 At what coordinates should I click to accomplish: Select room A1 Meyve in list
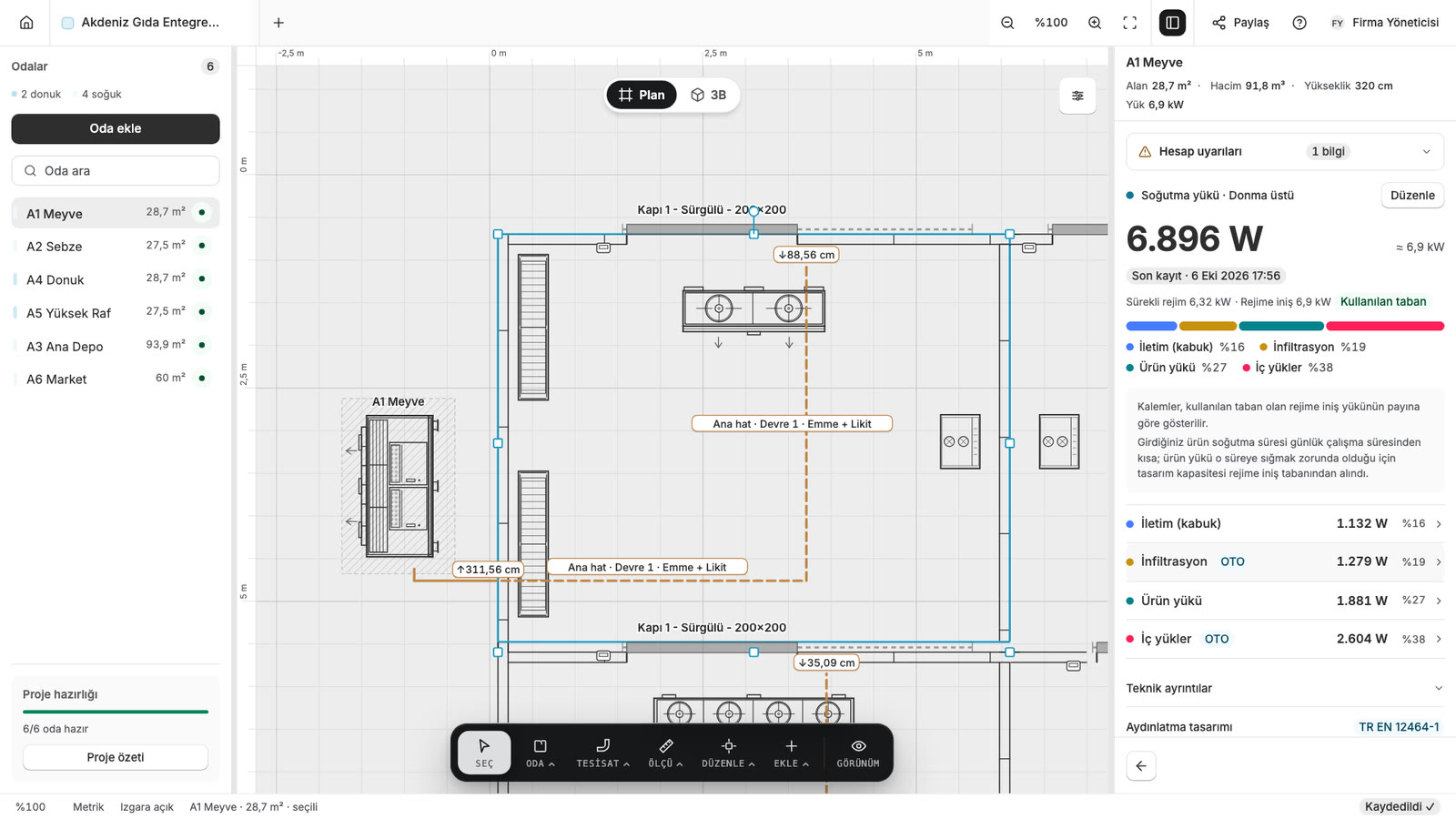[x=116, y=213]
